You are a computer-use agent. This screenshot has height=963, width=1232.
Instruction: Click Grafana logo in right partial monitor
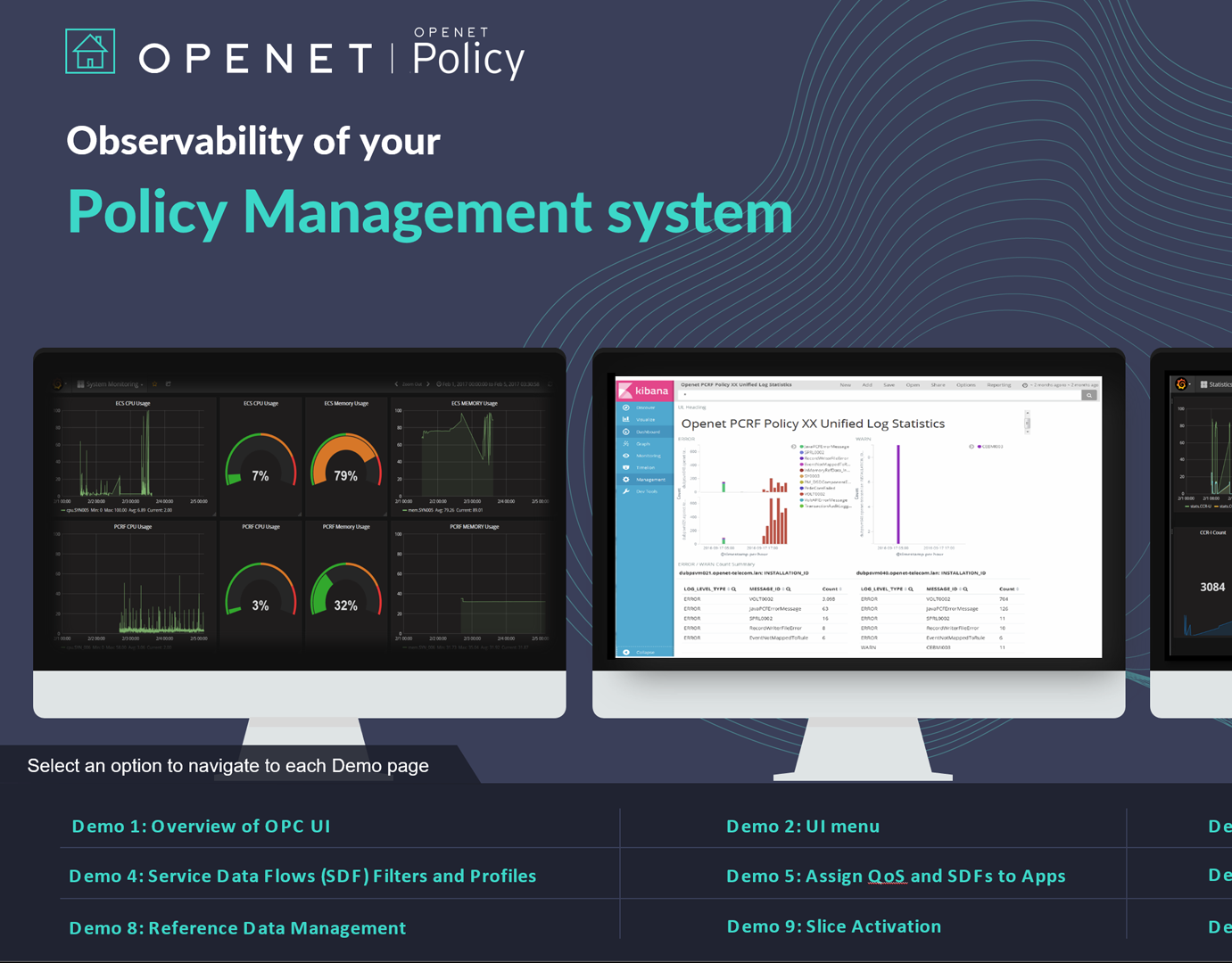(x=1181, y=384)
